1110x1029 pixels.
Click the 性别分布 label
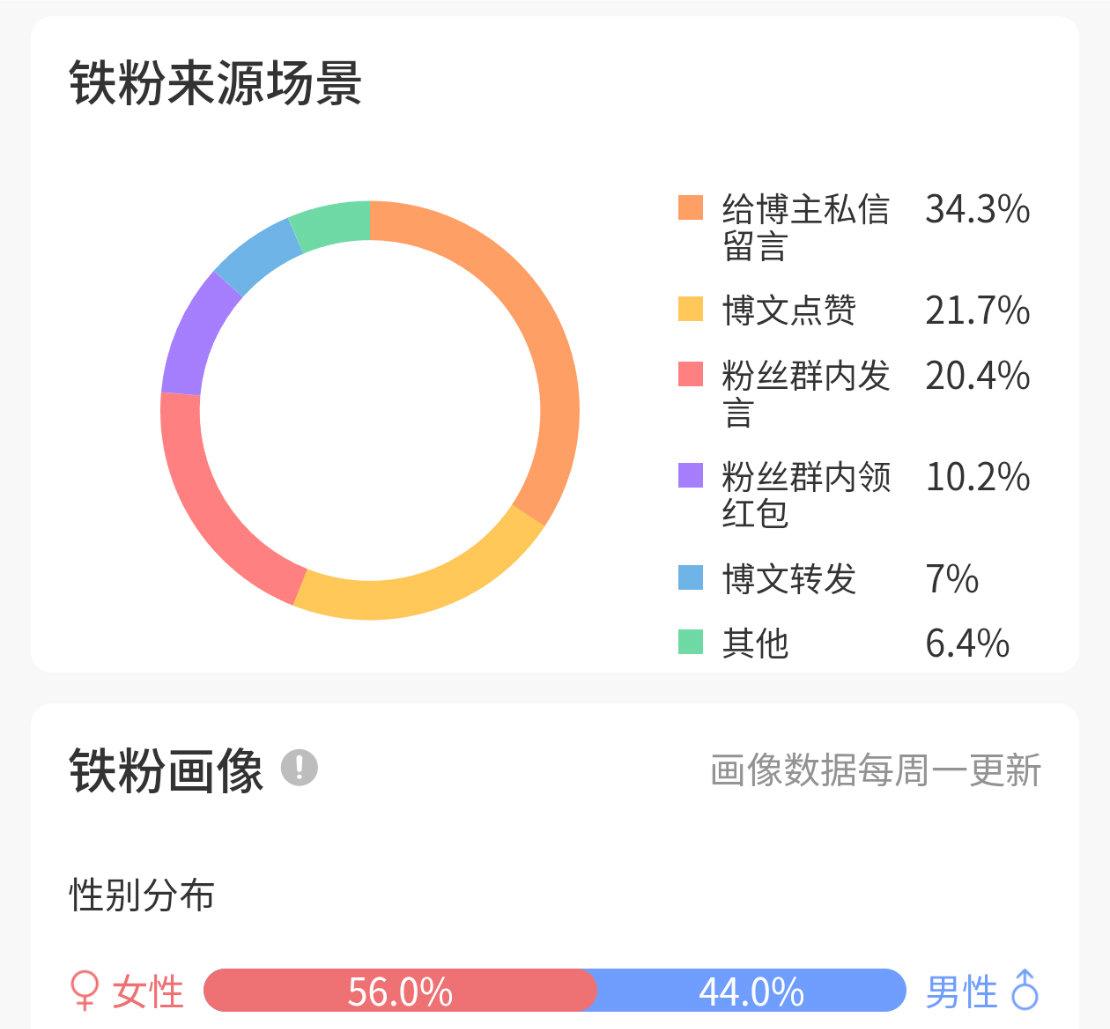pyautogui.click(x=142, y=895)
